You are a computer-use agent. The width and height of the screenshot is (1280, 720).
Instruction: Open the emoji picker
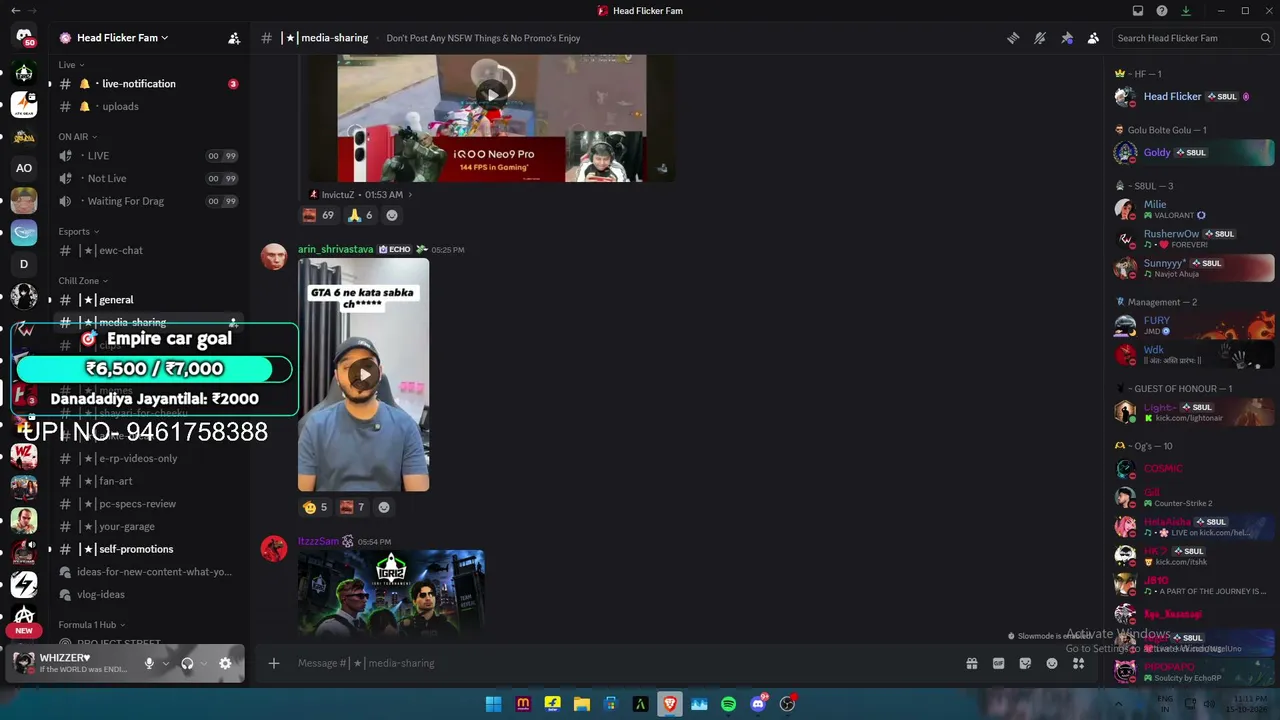coord(1052,663)
